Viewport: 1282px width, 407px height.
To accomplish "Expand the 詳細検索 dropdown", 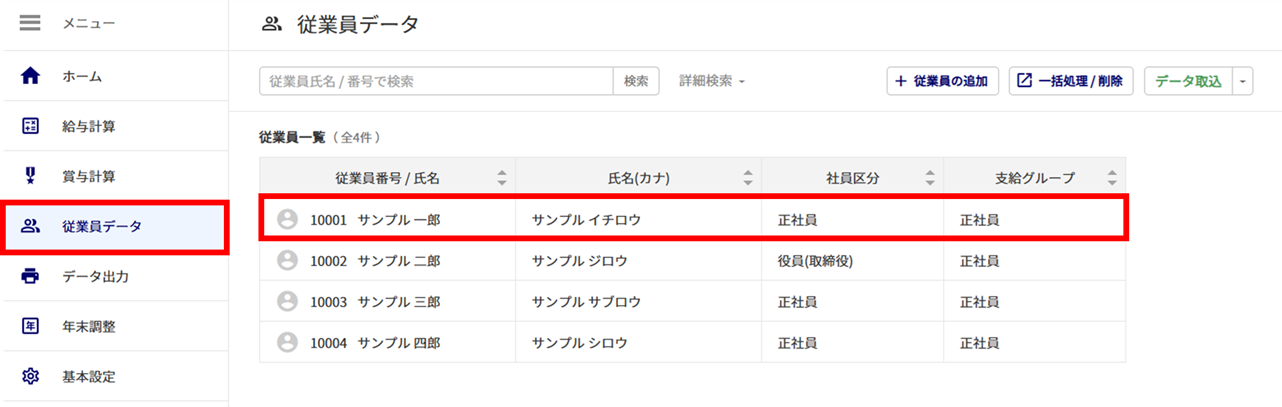I will coord(712,81).
